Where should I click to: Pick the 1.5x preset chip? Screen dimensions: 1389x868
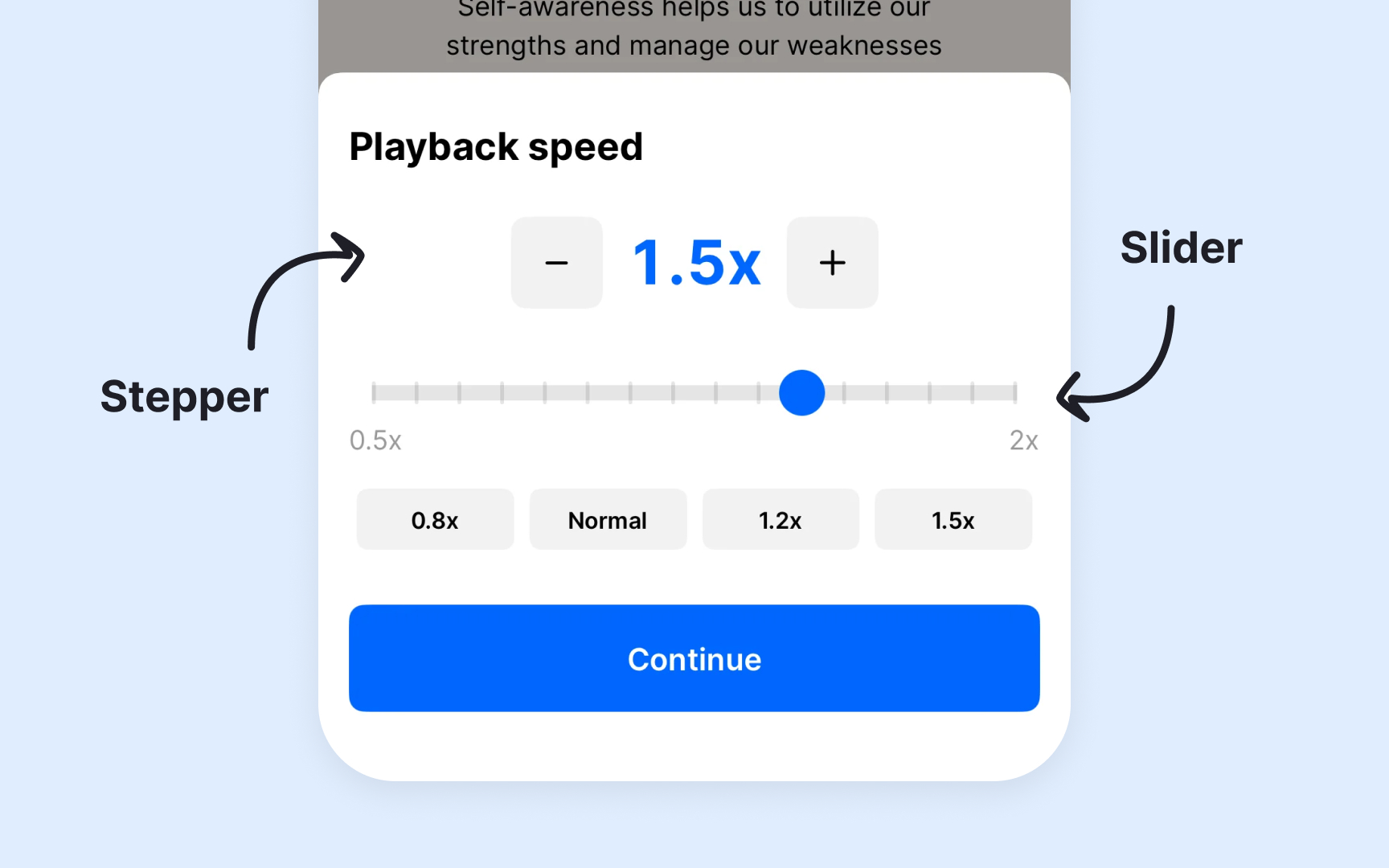coord(953,519)
